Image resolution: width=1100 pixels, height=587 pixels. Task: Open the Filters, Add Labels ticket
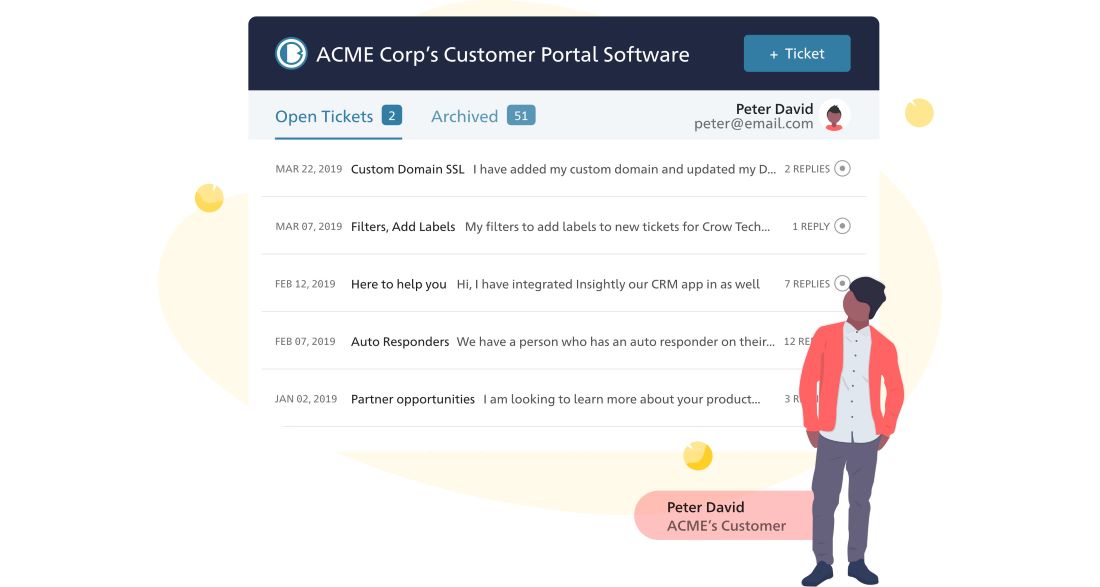tap(403, 227)
